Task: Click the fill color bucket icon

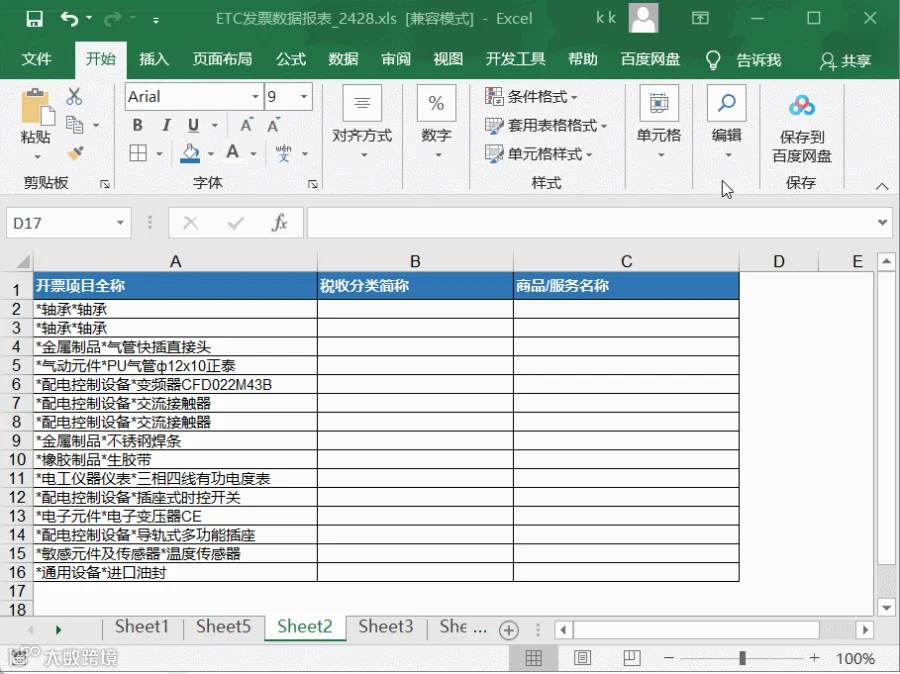Action: click(x=190, y=153)
